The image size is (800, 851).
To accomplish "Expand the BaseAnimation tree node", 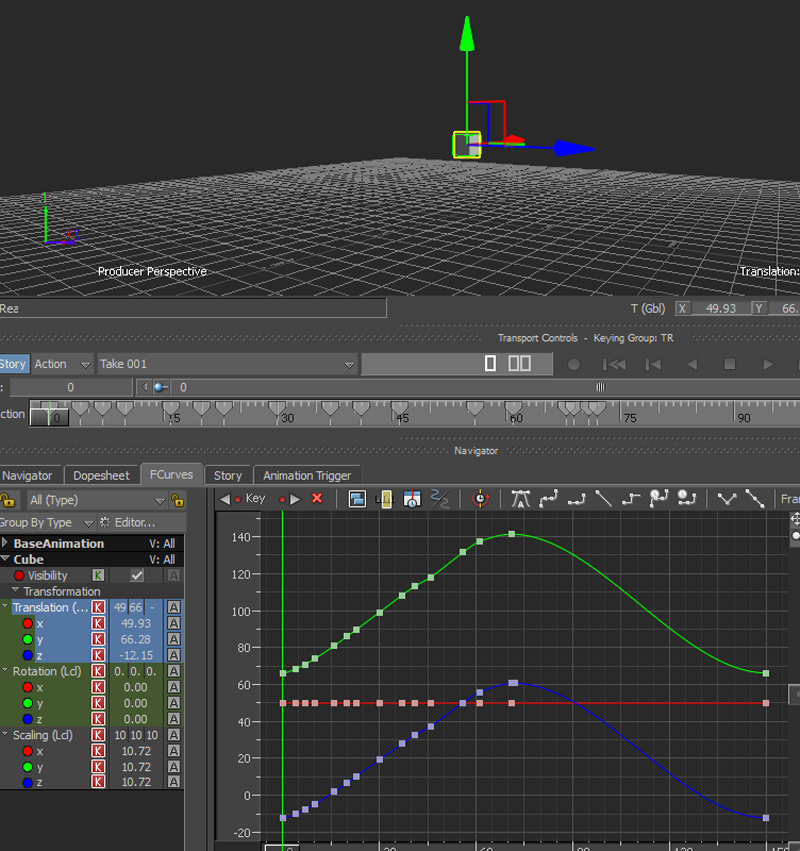I will coord(5,543).
